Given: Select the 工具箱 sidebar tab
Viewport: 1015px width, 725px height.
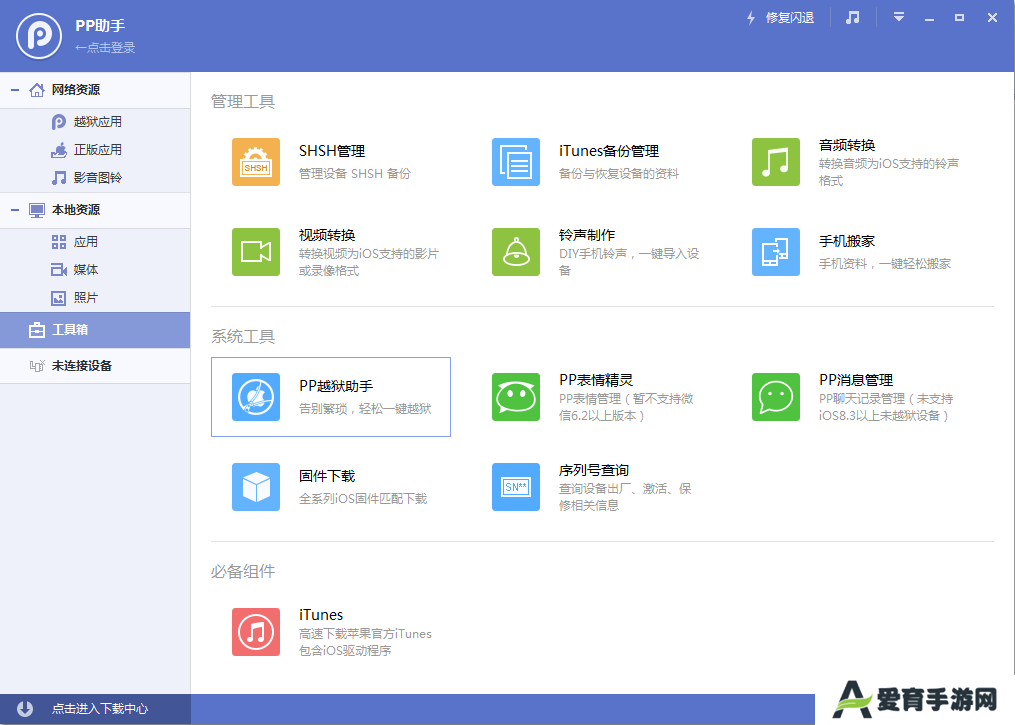Looking at the screenshot, I should [x=95, y=330].
